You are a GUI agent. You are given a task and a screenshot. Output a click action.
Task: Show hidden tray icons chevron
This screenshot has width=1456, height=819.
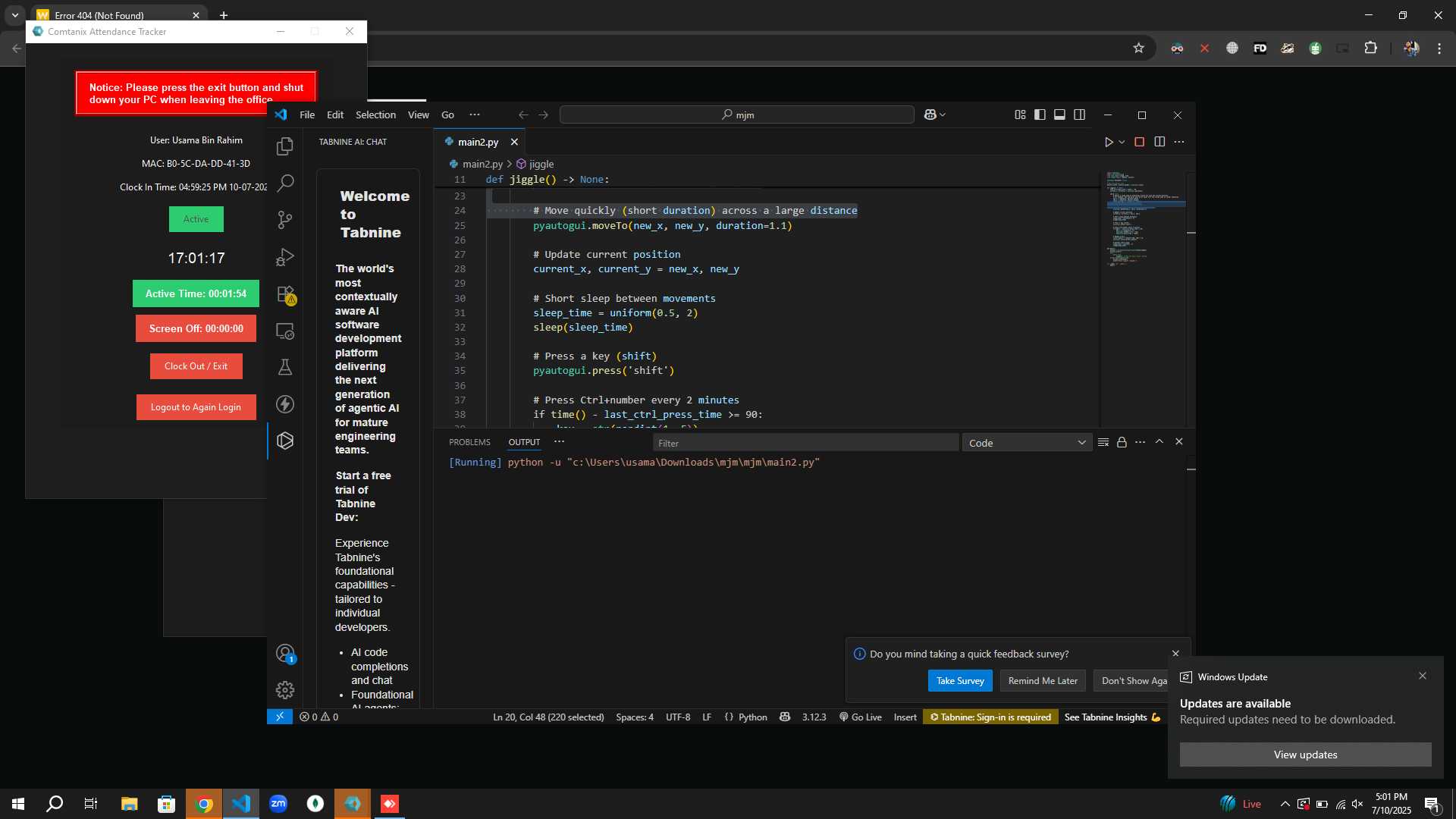pyautogui.click(x=1285, y=804)
